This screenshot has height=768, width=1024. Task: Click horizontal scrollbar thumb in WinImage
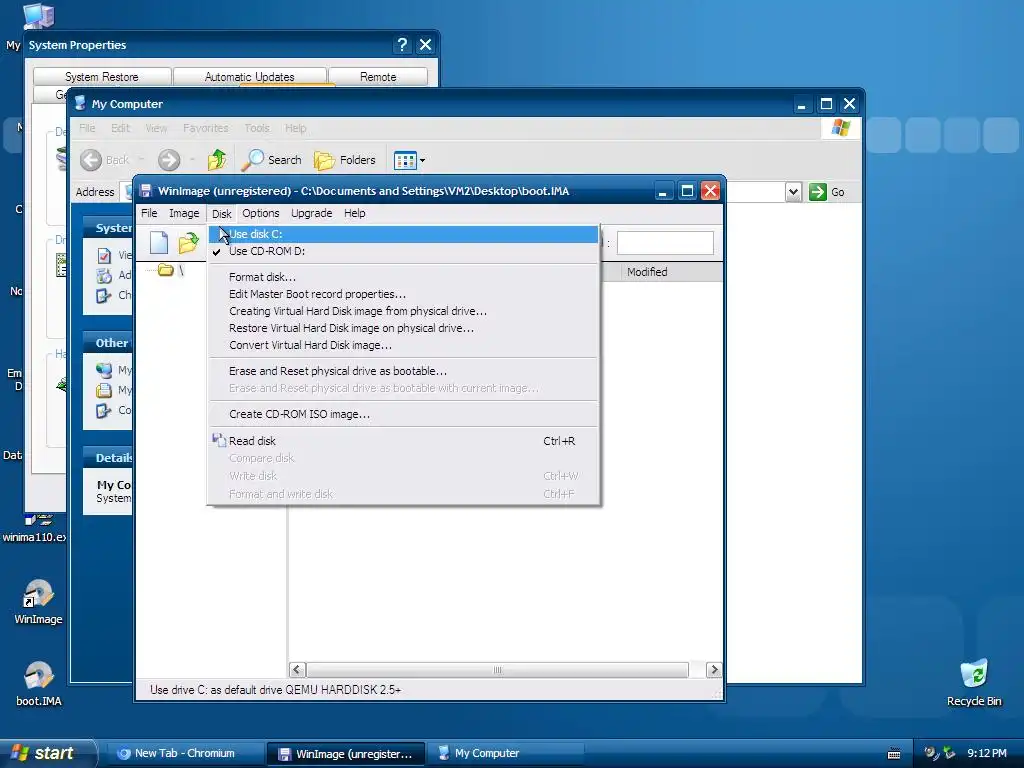pos(497,669)
